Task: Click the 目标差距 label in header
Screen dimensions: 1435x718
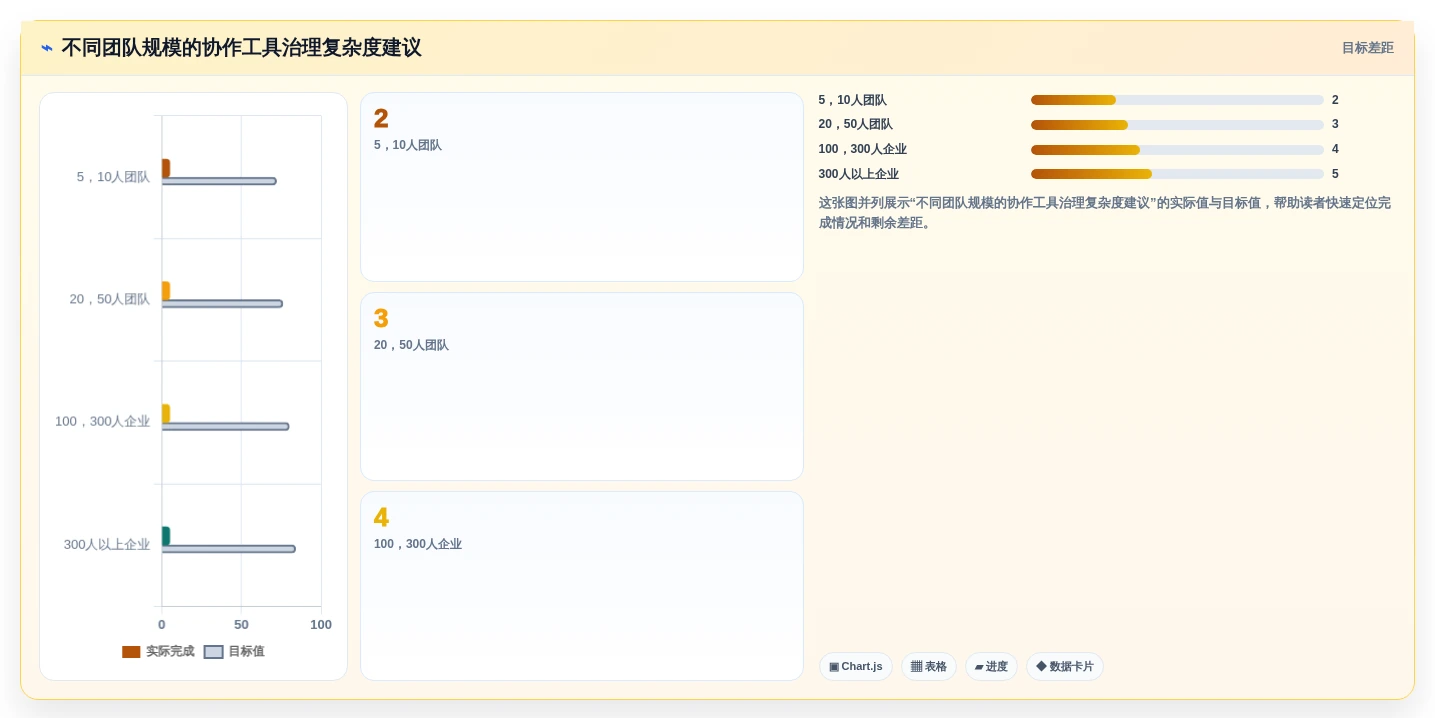Action: click(1367, 48)
